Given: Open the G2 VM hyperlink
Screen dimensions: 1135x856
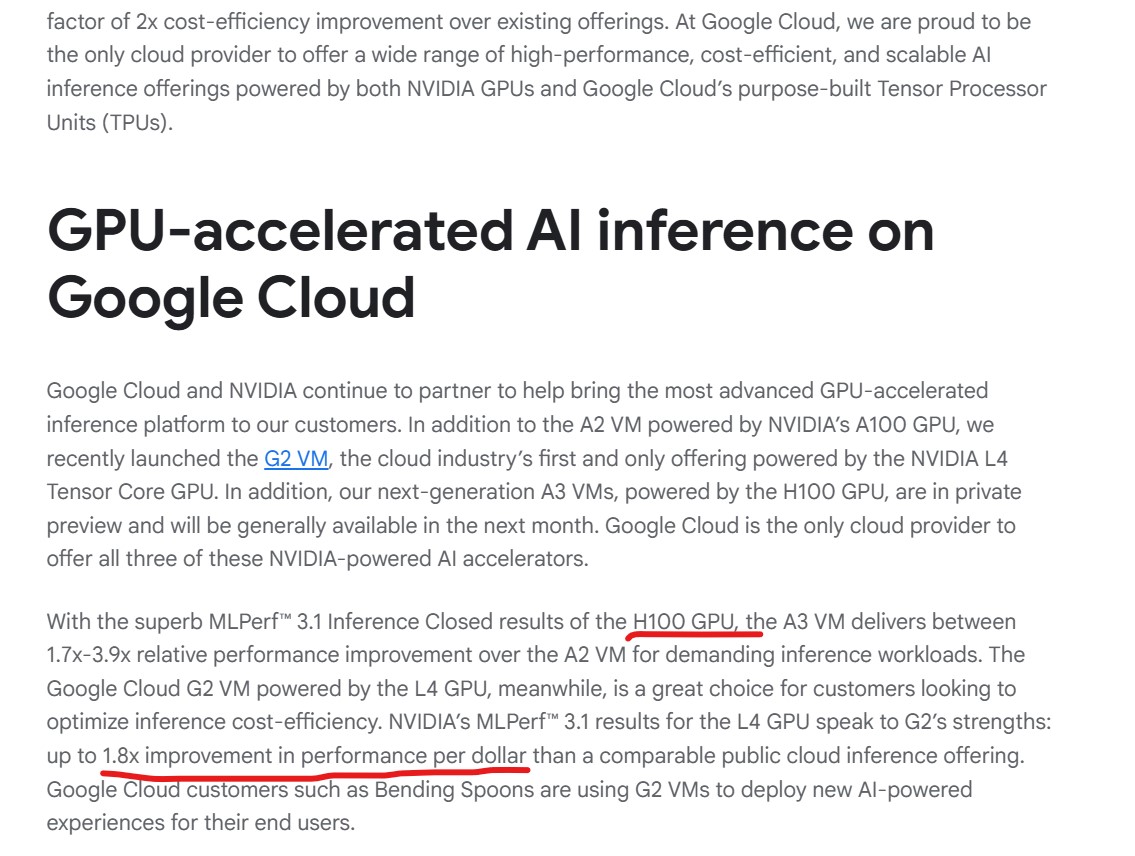Looking at the screenshot, I should (297, 459).
